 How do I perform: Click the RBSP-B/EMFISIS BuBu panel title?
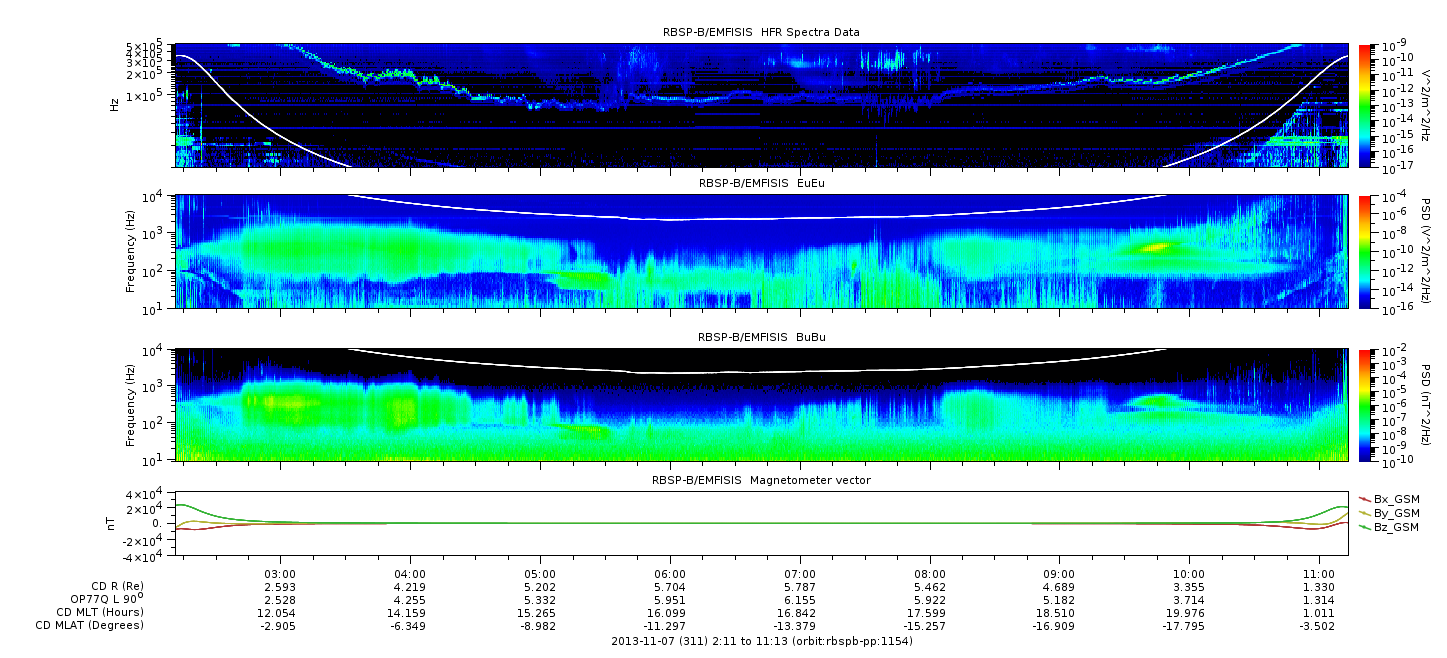tap(761, 337)
